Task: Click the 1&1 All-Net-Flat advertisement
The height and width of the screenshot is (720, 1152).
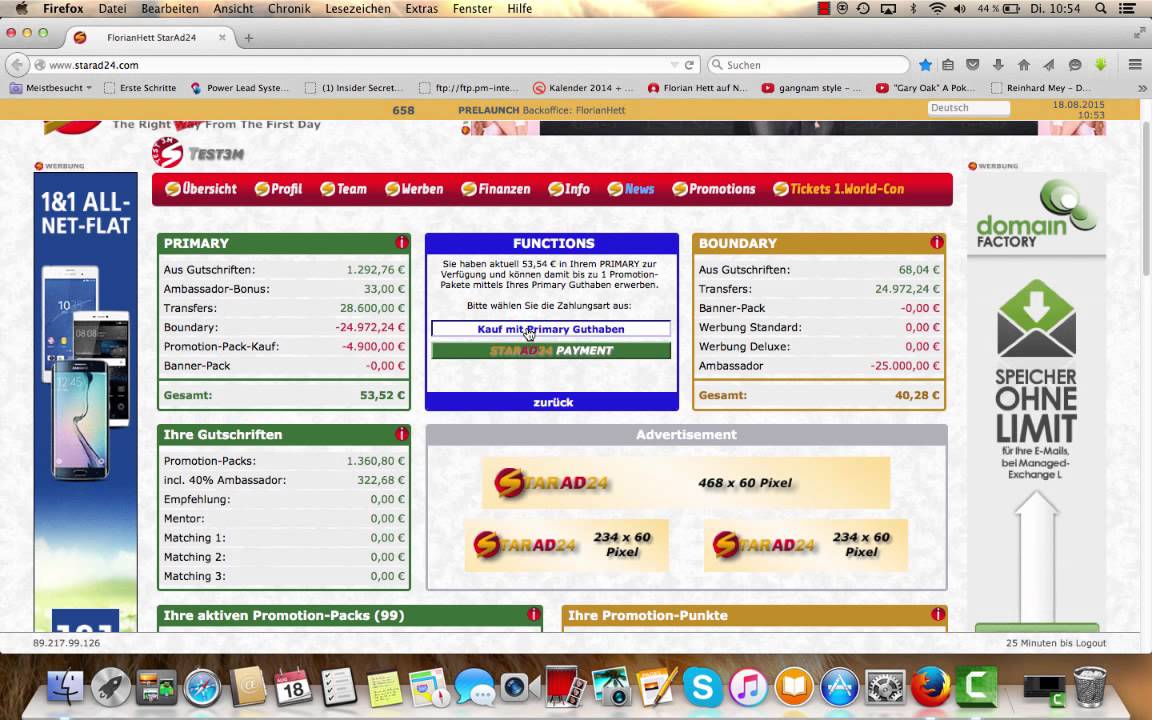Action: 85,401
